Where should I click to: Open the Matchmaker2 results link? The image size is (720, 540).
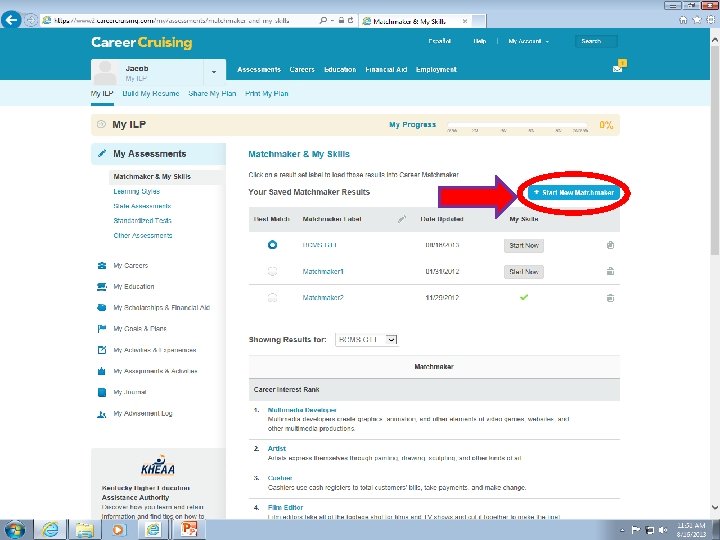pos(323,298)
